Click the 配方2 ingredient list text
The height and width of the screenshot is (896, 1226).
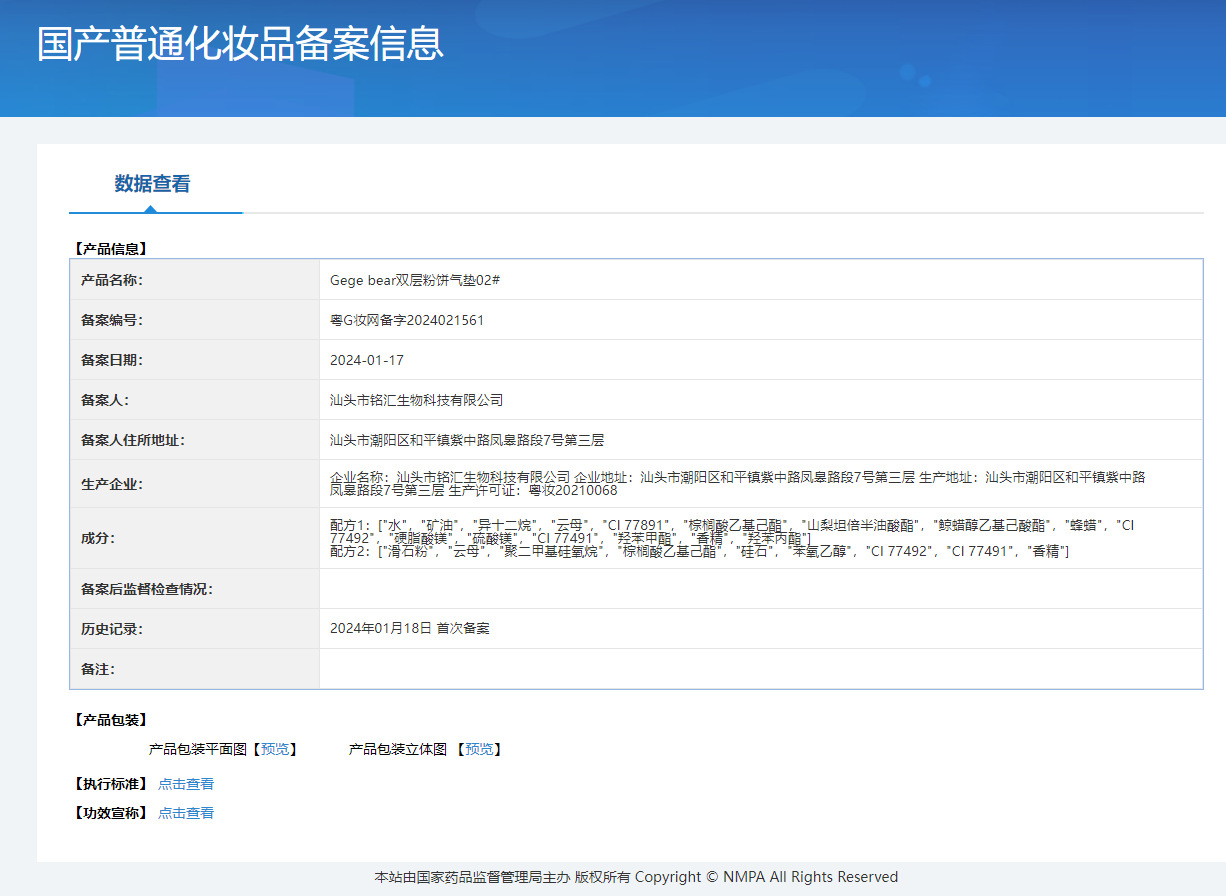[699, 552]
